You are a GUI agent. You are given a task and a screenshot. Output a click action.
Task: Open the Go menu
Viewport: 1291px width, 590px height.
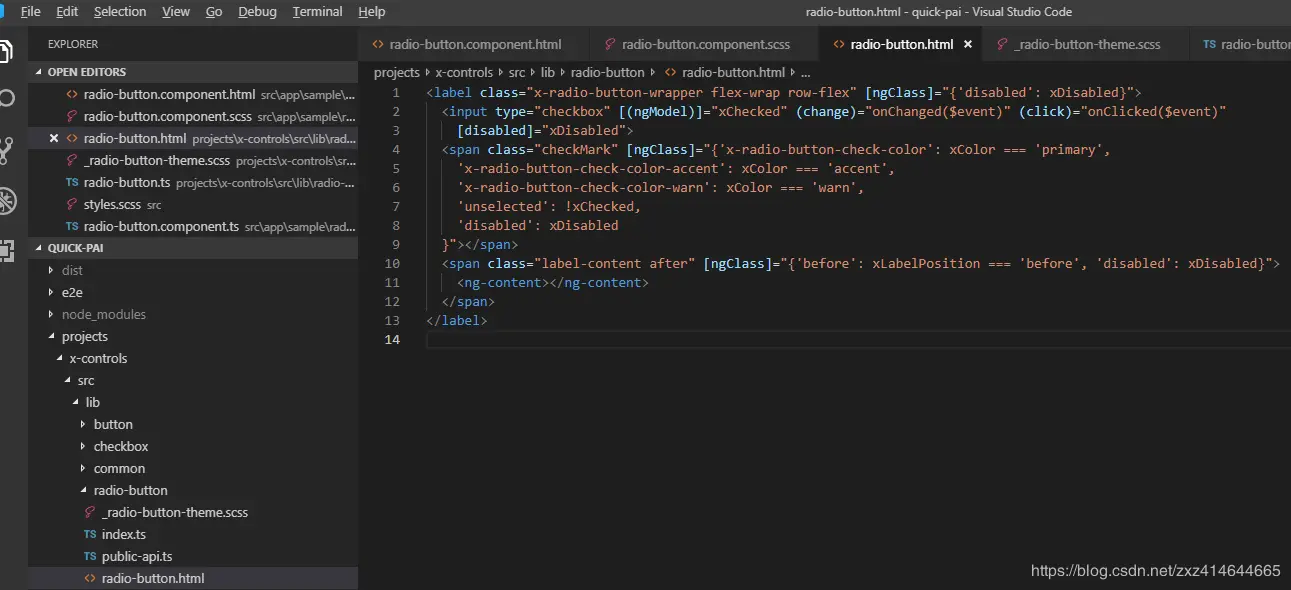click(214, 12)
